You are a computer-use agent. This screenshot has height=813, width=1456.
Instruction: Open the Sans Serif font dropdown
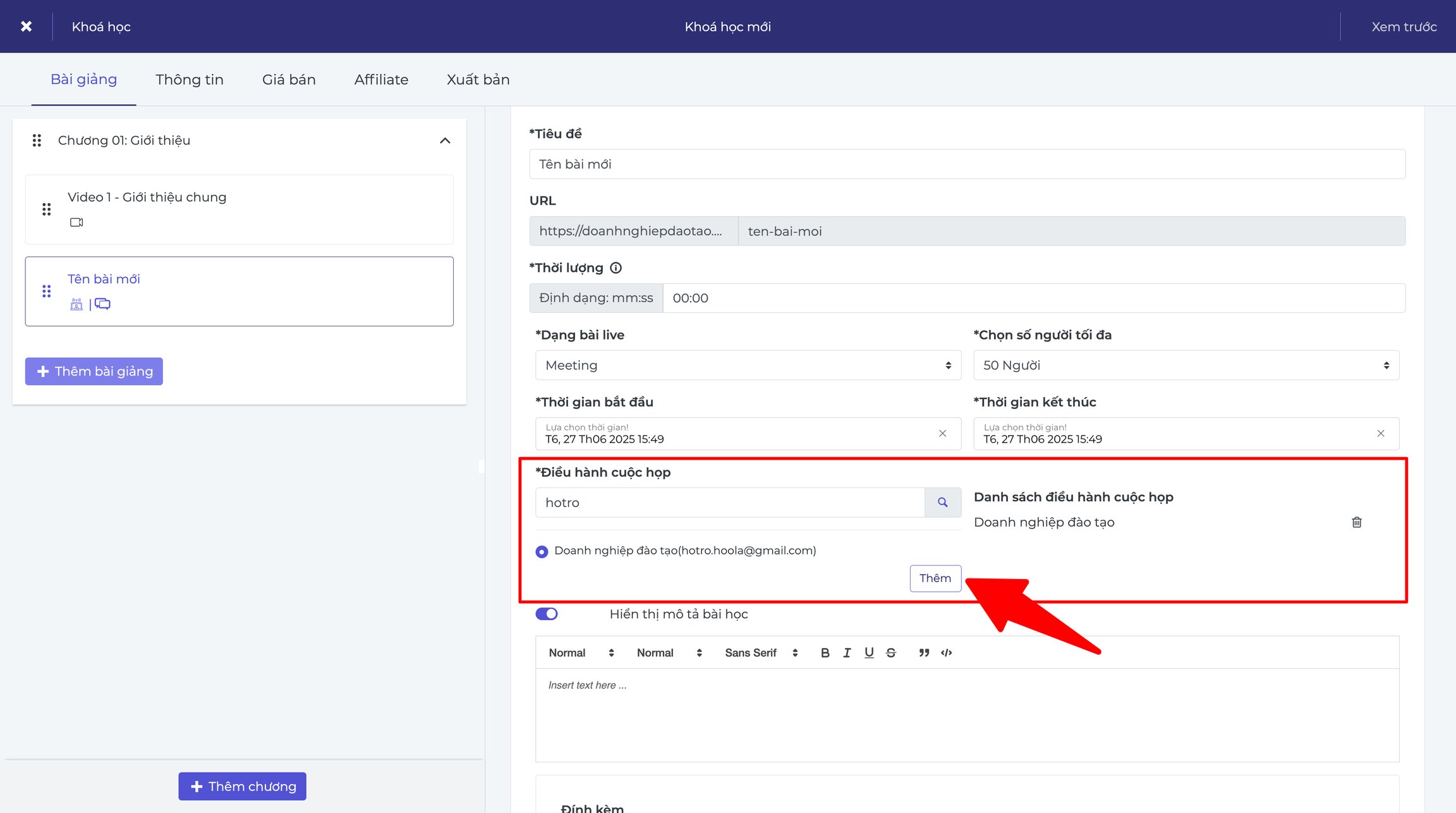761,652
